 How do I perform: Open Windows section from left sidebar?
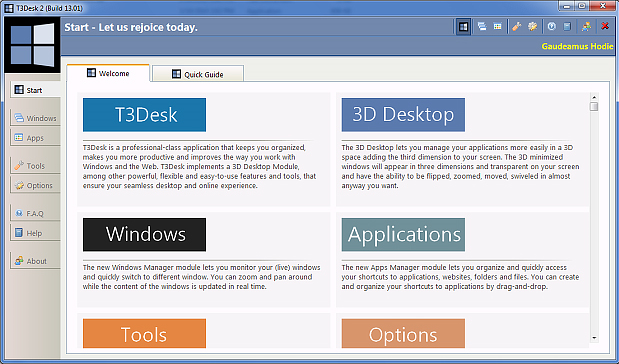click(35, 118)
